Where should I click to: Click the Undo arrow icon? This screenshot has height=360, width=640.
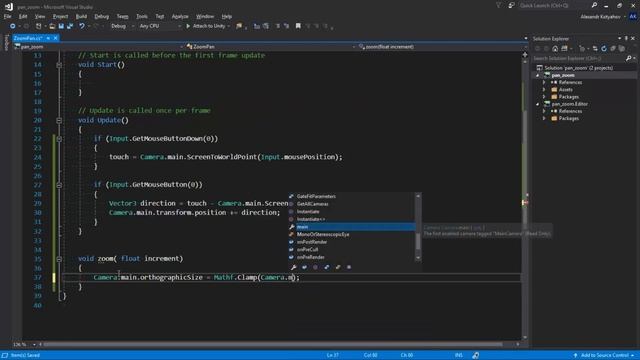pyautogui.click(x=82, y=26)
